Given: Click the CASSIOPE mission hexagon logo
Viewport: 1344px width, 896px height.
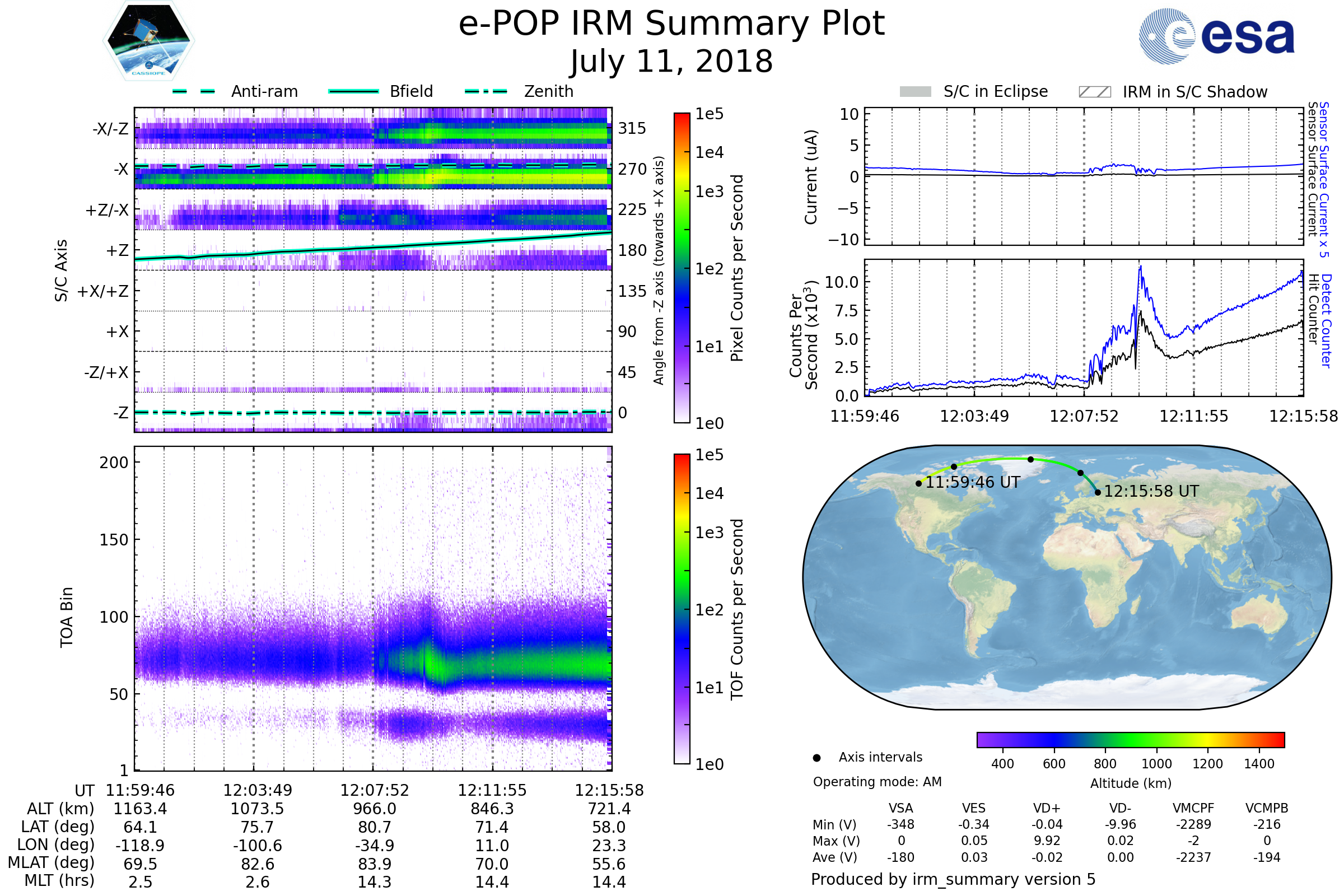Looking at the screenshot, I should pyautogui.click(x=148, y=41).
